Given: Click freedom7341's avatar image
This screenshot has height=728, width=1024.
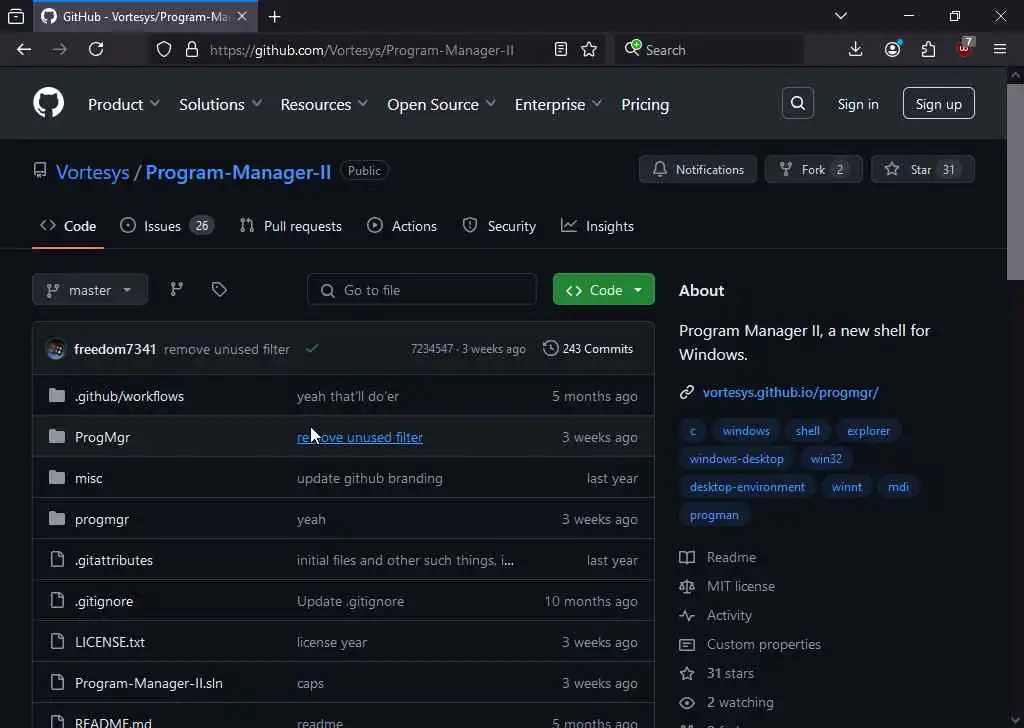Looking at the screenshot, I should pyautogui.click(x=56, y=349).
